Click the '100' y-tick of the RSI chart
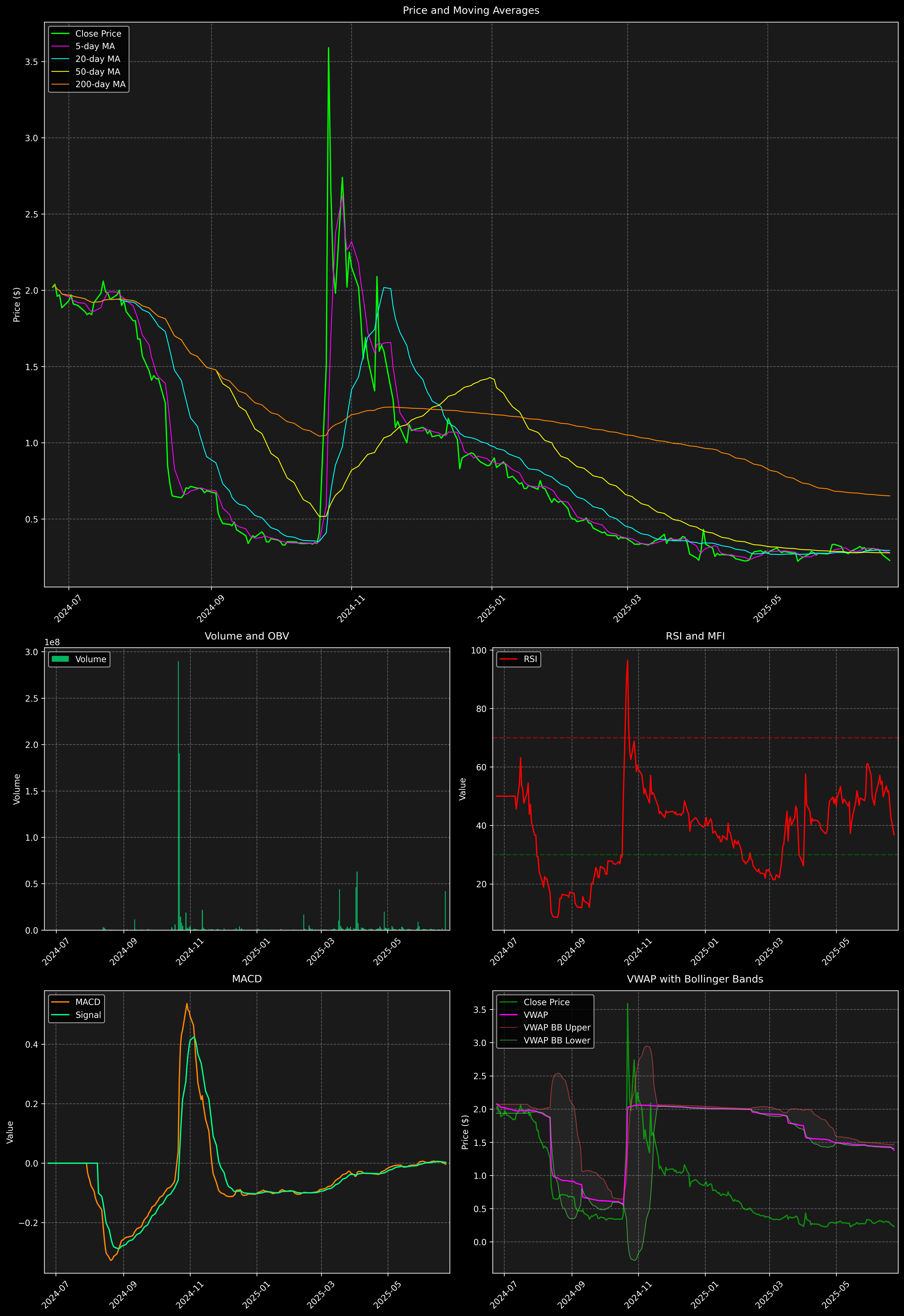This screenshot has width=904, height=1316. [x=479, y=651]
